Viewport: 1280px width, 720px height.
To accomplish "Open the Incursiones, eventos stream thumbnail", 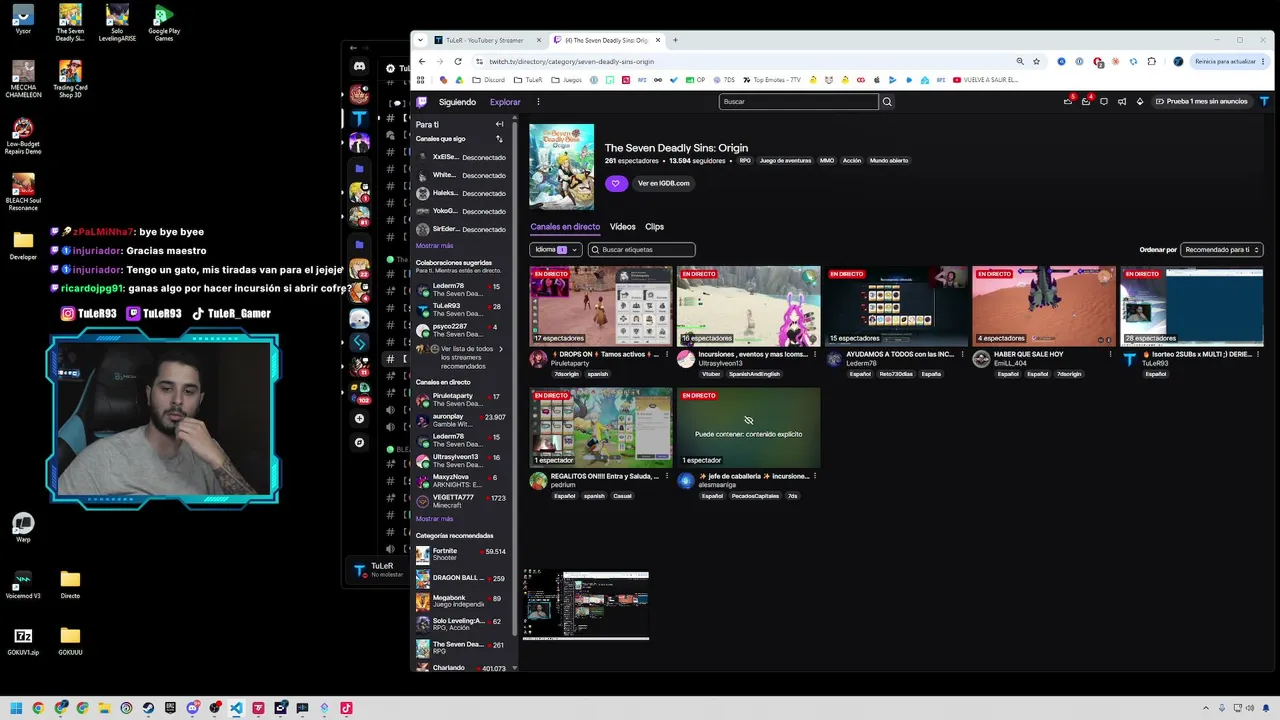I will pos(748,306).
